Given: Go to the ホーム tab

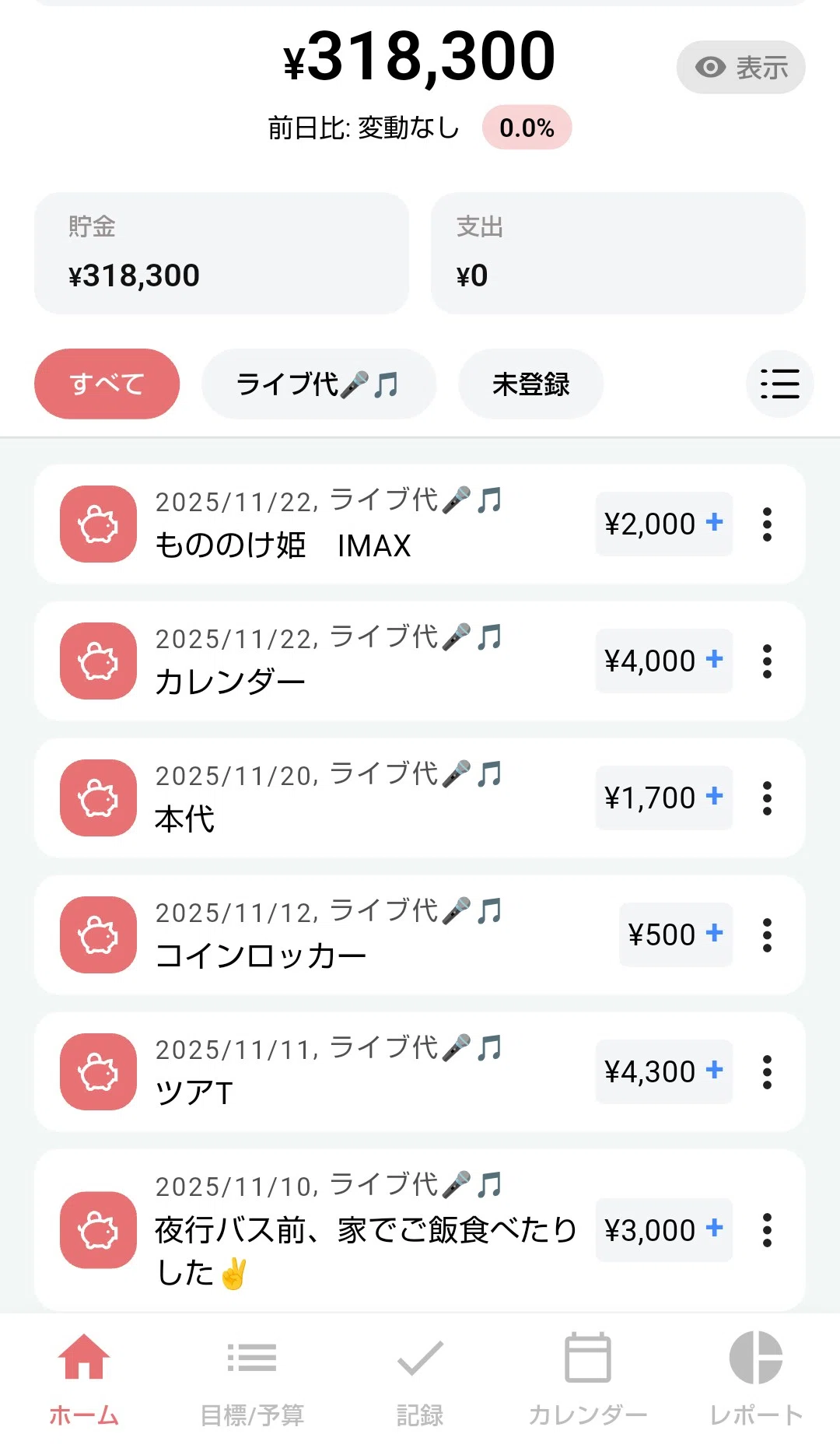Looking at the screenshot, I should point(84,1379).
